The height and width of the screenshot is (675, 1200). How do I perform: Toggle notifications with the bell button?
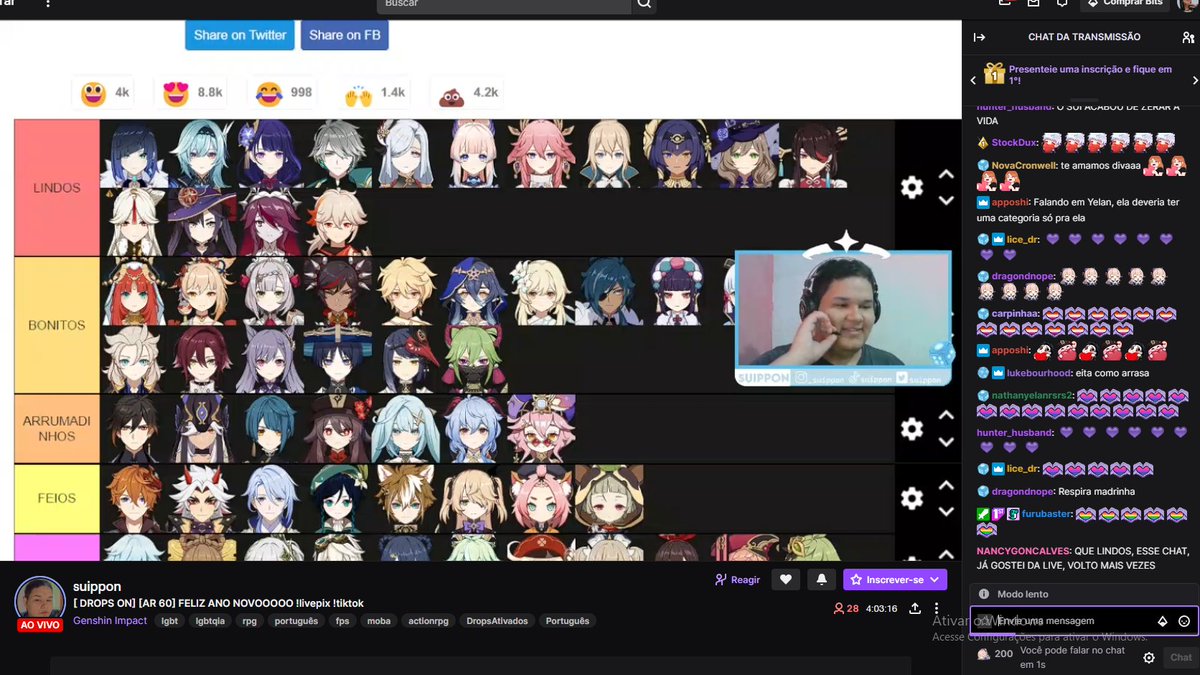(x=822, y=580)
